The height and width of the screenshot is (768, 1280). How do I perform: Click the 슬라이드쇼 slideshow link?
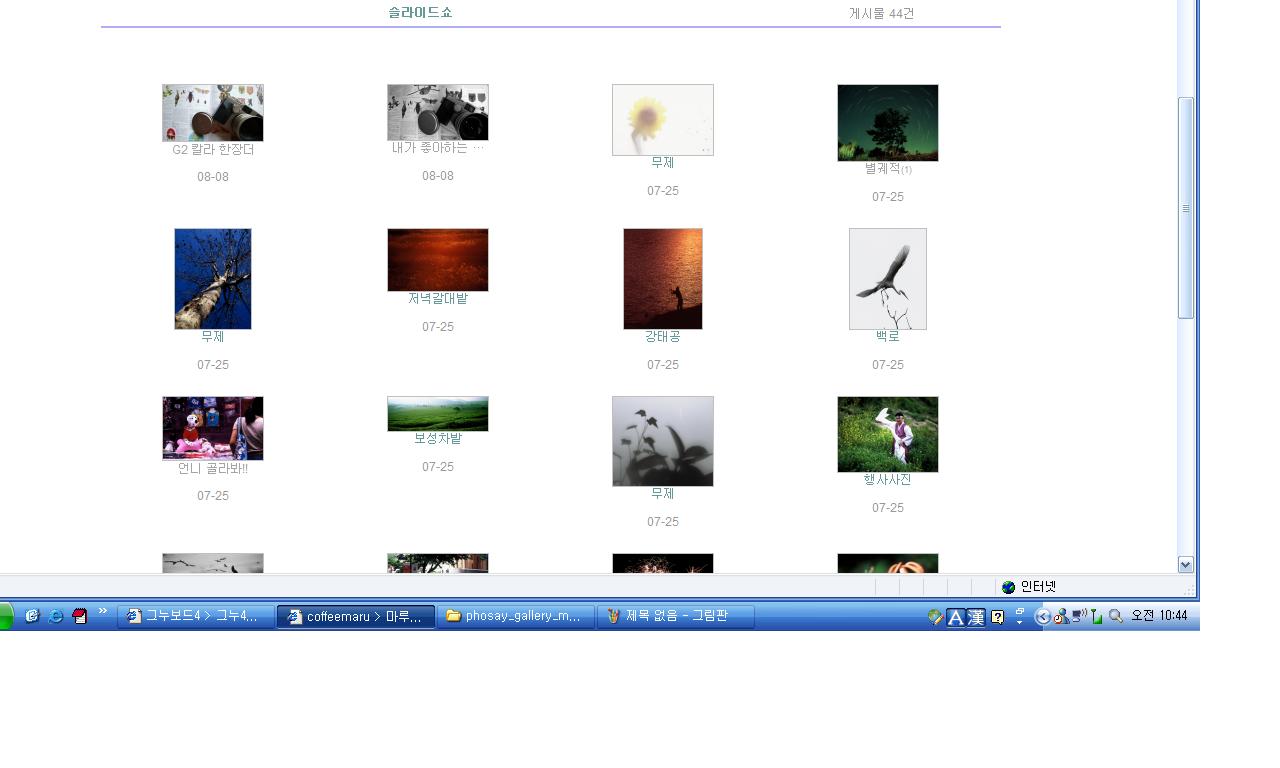(420, 13)
